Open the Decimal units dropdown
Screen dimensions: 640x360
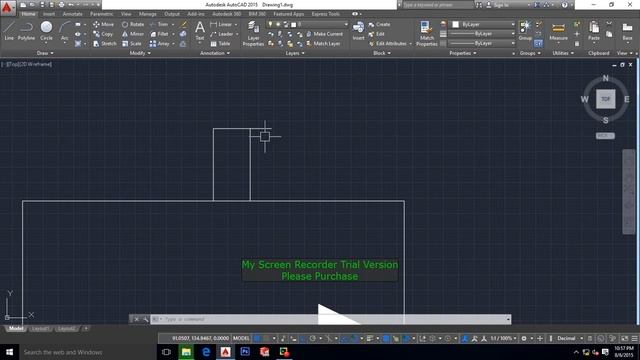[x=570, y=338]
